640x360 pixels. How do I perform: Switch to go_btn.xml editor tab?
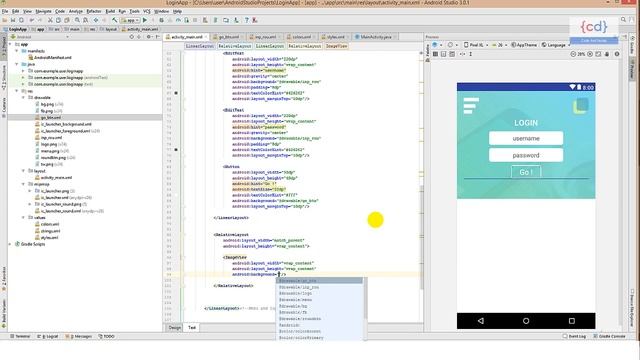click(x=229, y=37)
